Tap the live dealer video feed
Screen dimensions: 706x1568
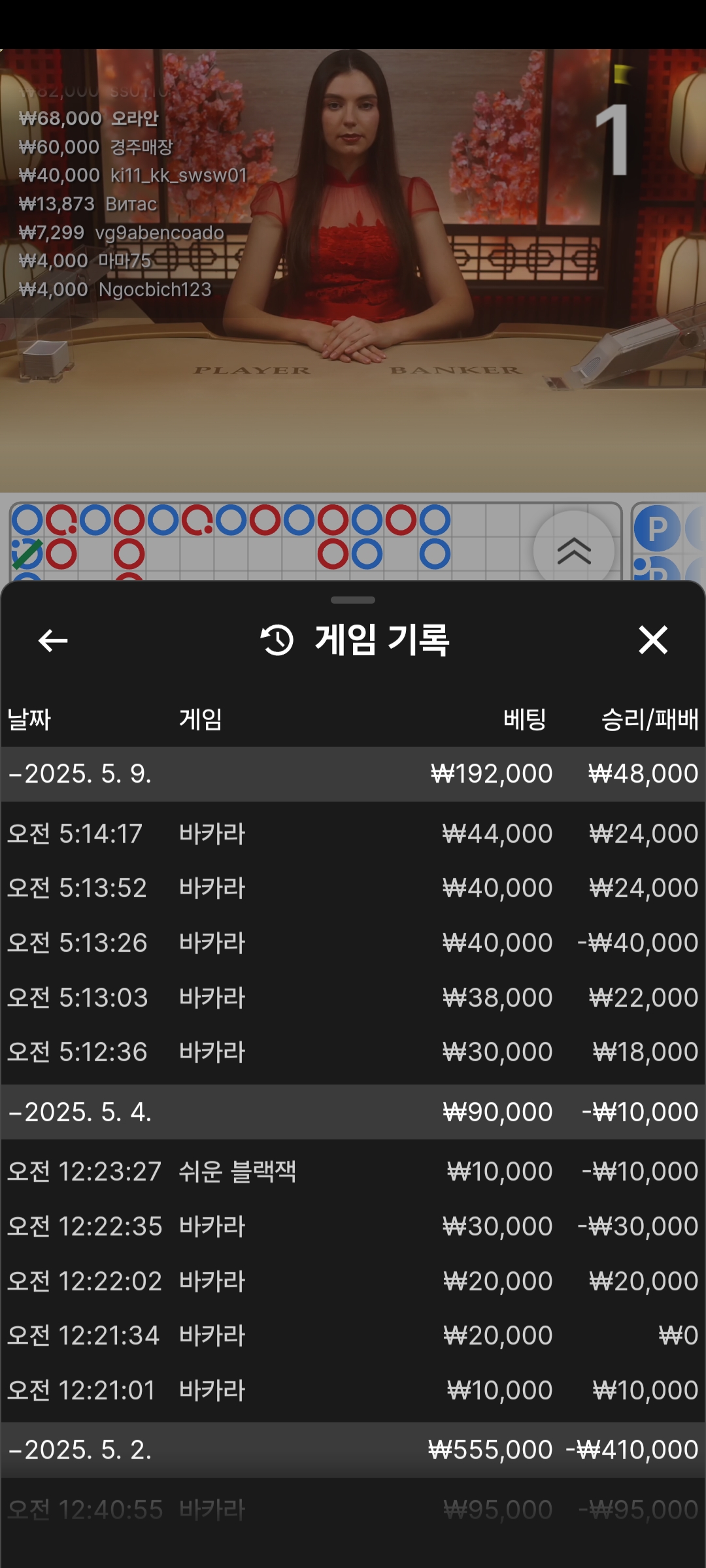353,270
